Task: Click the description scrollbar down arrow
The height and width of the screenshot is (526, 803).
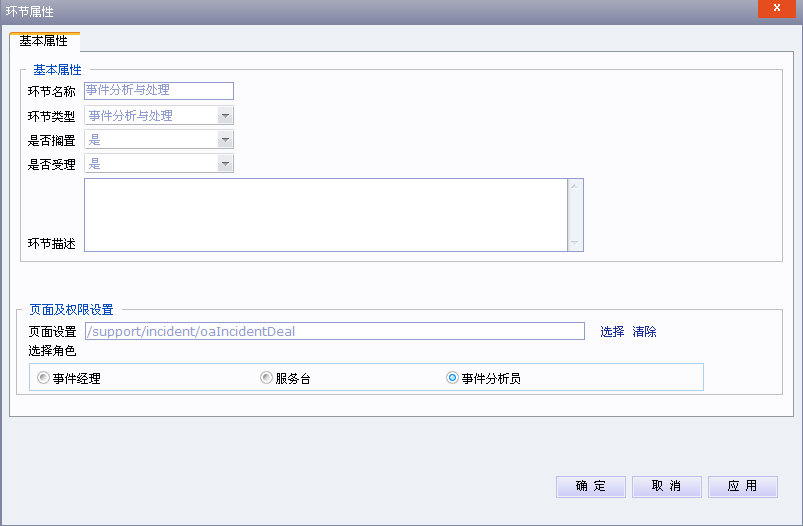Action: point(574,243)
